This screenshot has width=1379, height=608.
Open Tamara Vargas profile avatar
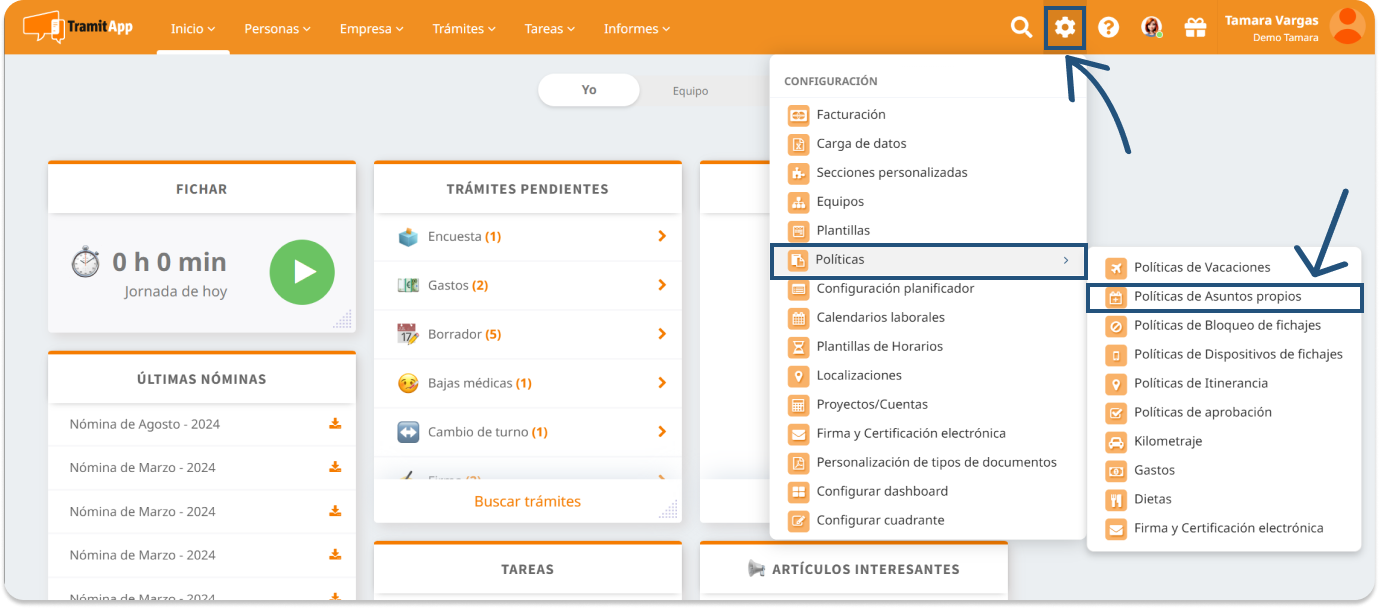pyautogui.click(x=1347, y=27)
